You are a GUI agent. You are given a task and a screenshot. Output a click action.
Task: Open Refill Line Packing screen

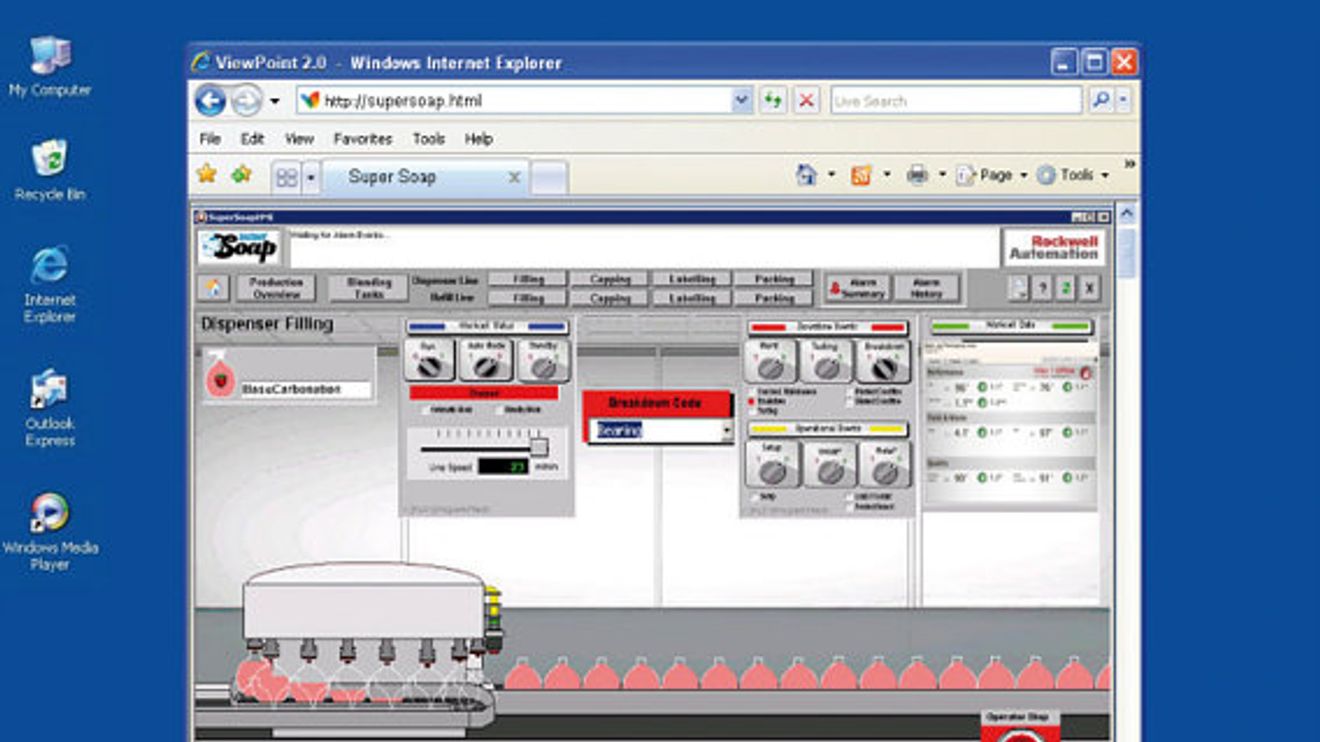[x=774, y=298]
